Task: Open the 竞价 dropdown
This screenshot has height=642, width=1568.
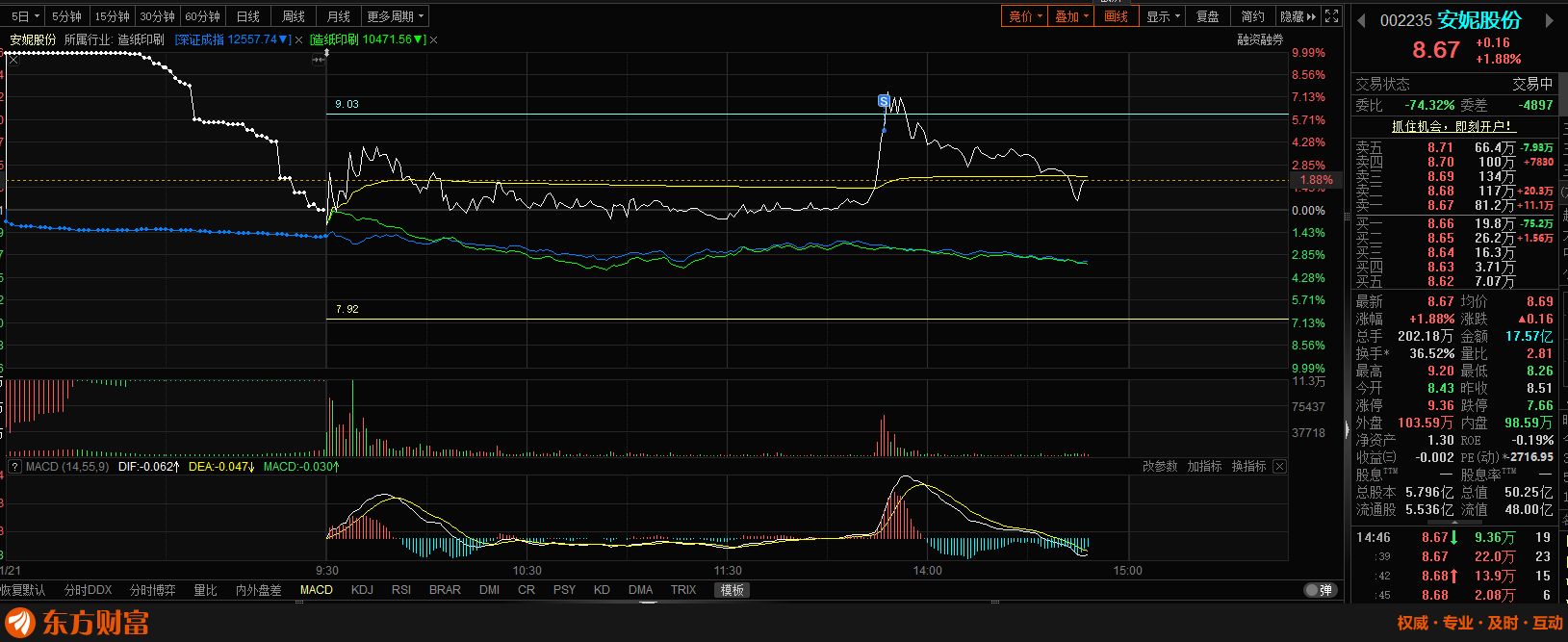Action: [x=1025, y=16]
